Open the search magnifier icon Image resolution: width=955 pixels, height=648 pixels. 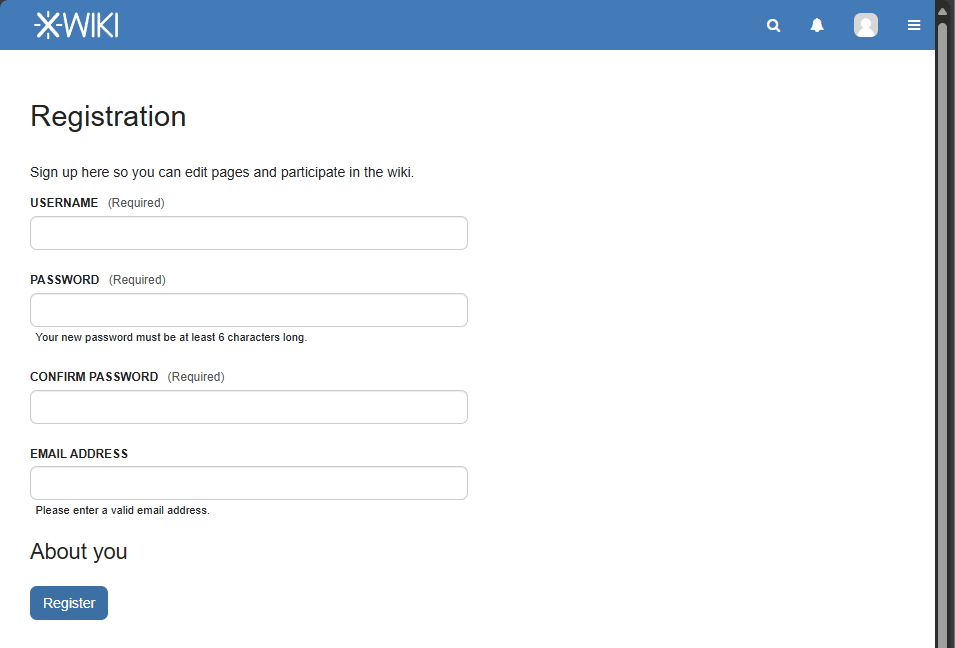[774, 25]
